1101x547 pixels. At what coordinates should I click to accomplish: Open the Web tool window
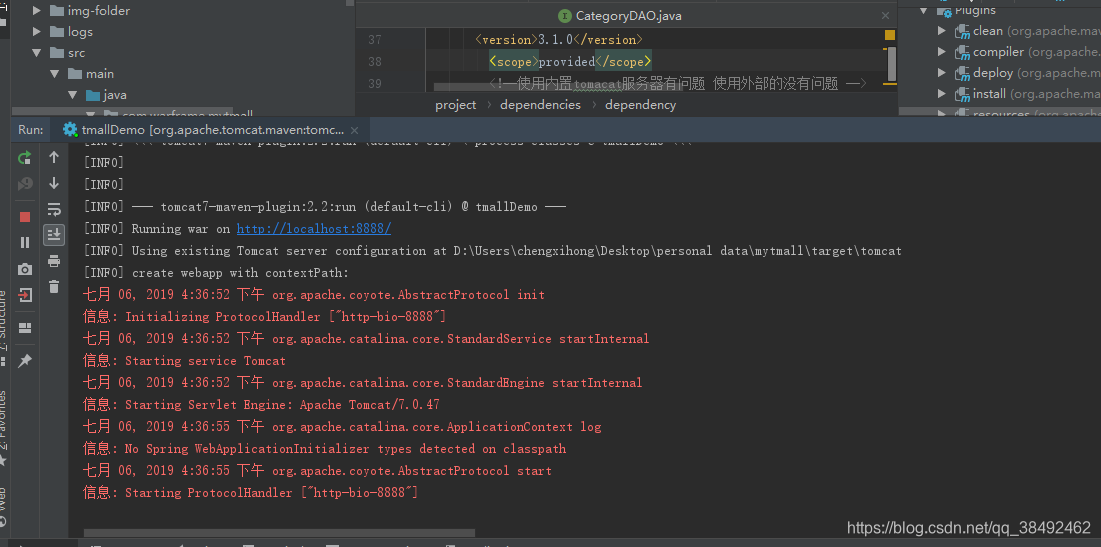tap(4, 497)
